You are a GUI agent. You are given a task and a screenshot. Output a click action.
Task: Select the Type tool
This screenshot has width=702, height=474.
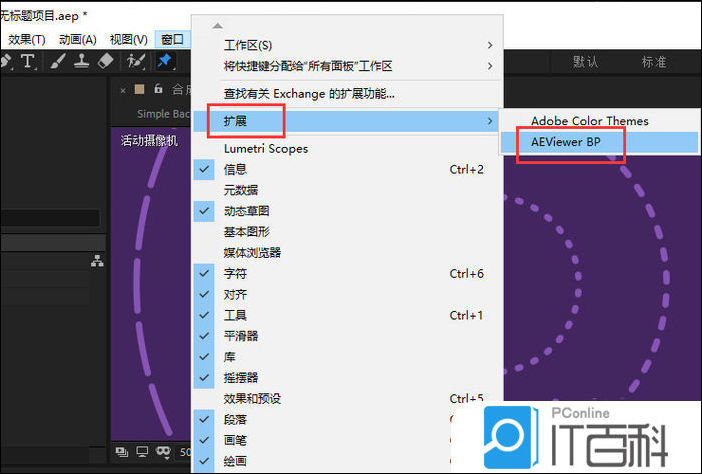pyautogui.click(x=28, y=61)
